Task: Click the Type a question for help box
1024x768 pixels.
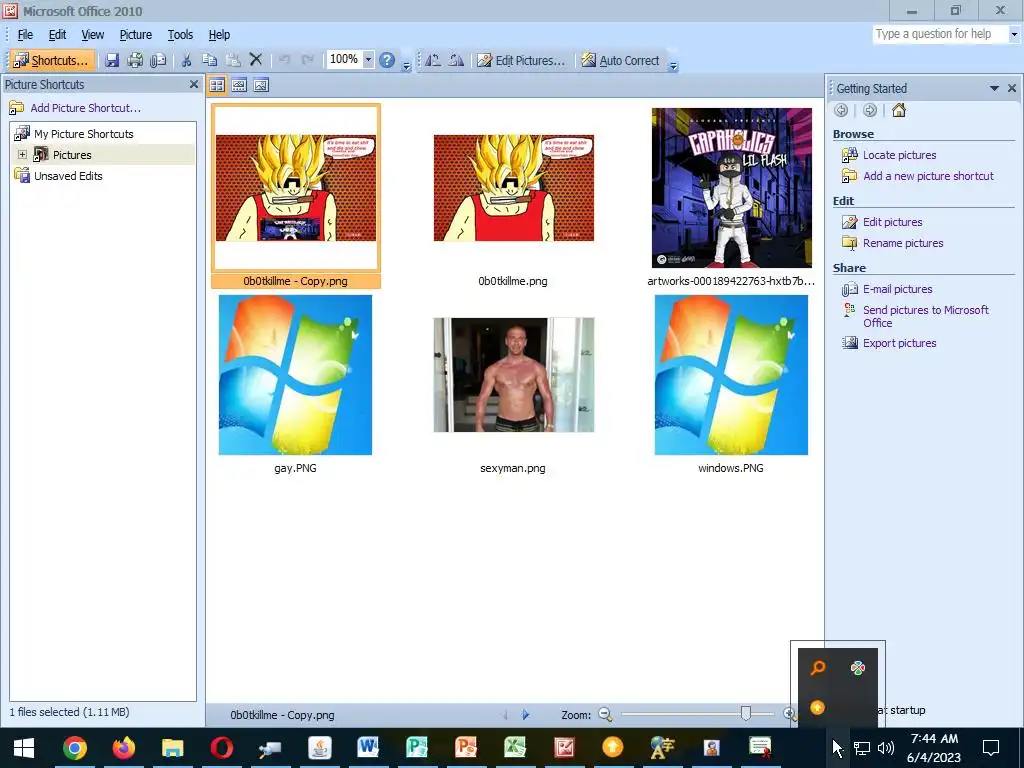Action: click(x=940, y=34)
